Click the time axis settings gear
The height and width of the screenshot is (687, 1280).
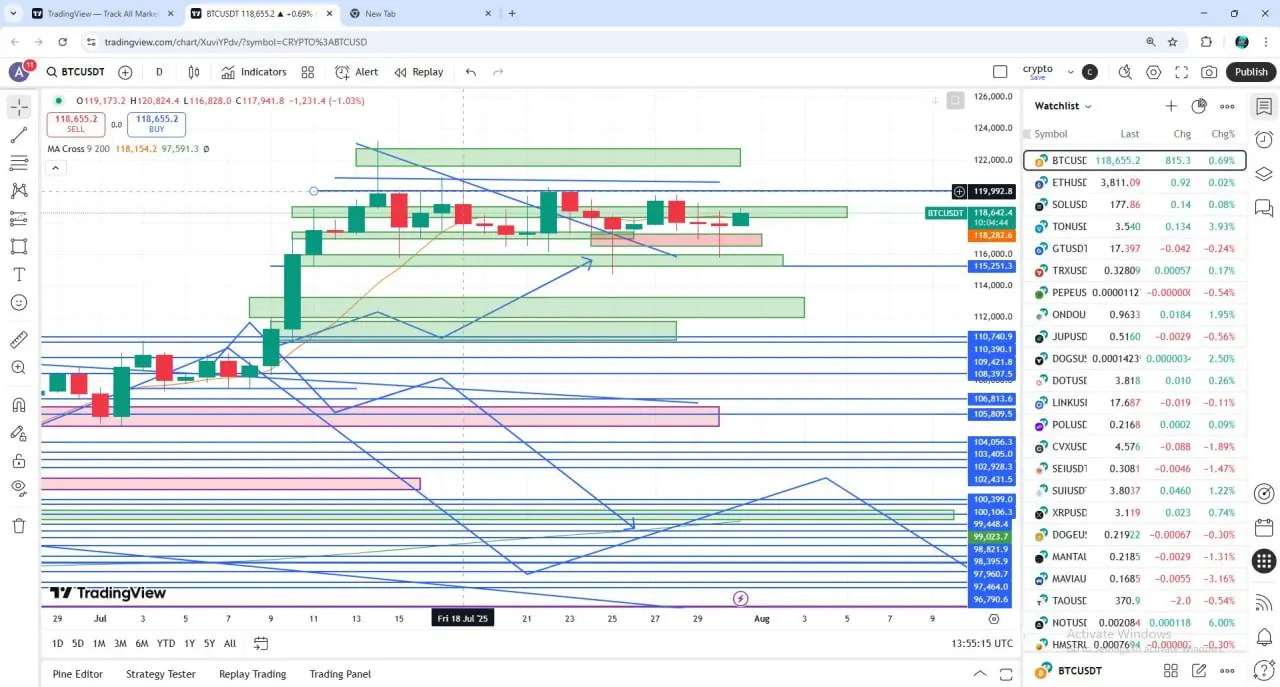993,619
